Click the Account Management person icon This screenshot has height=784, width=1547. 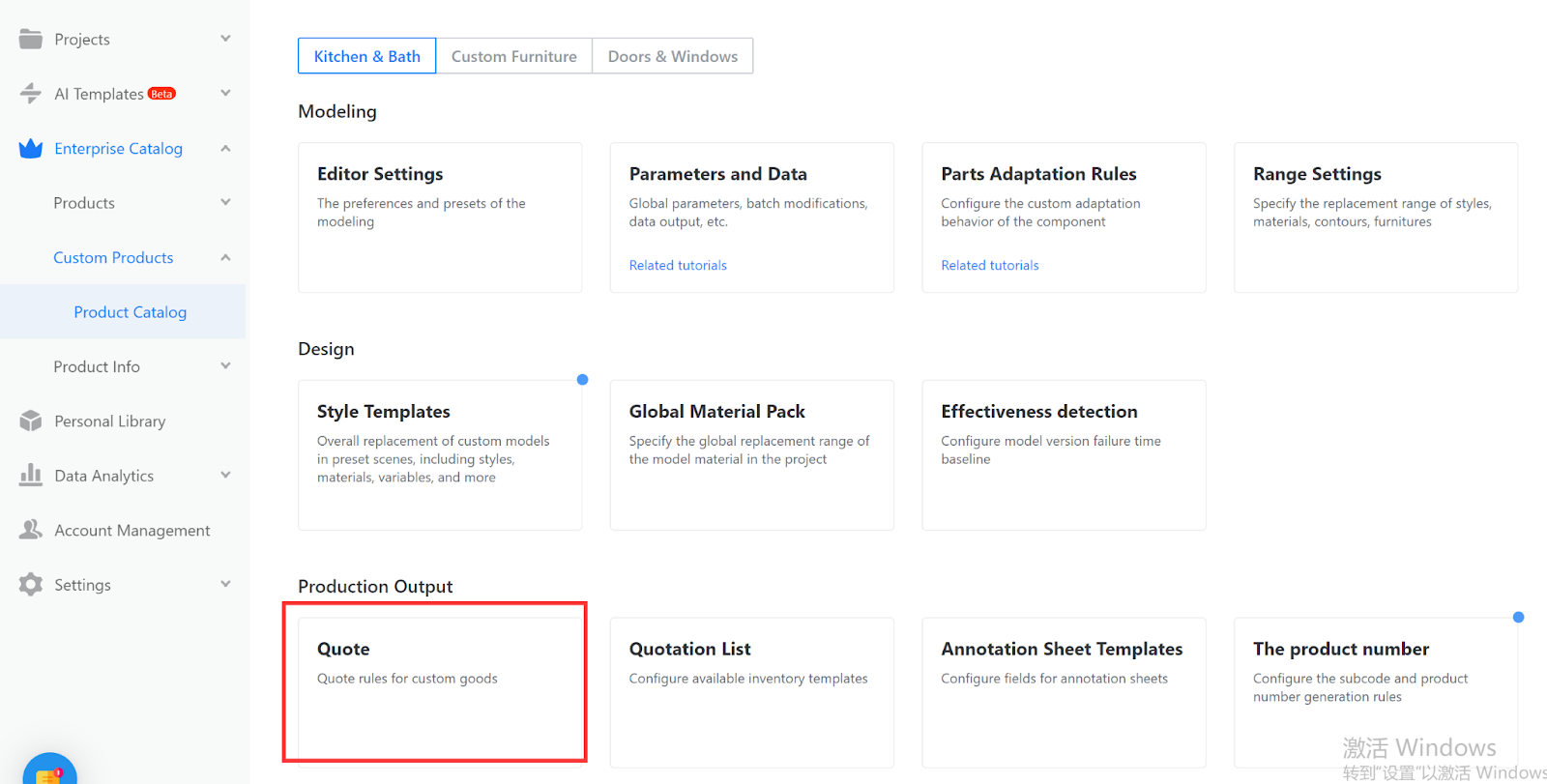click(31, 530)
